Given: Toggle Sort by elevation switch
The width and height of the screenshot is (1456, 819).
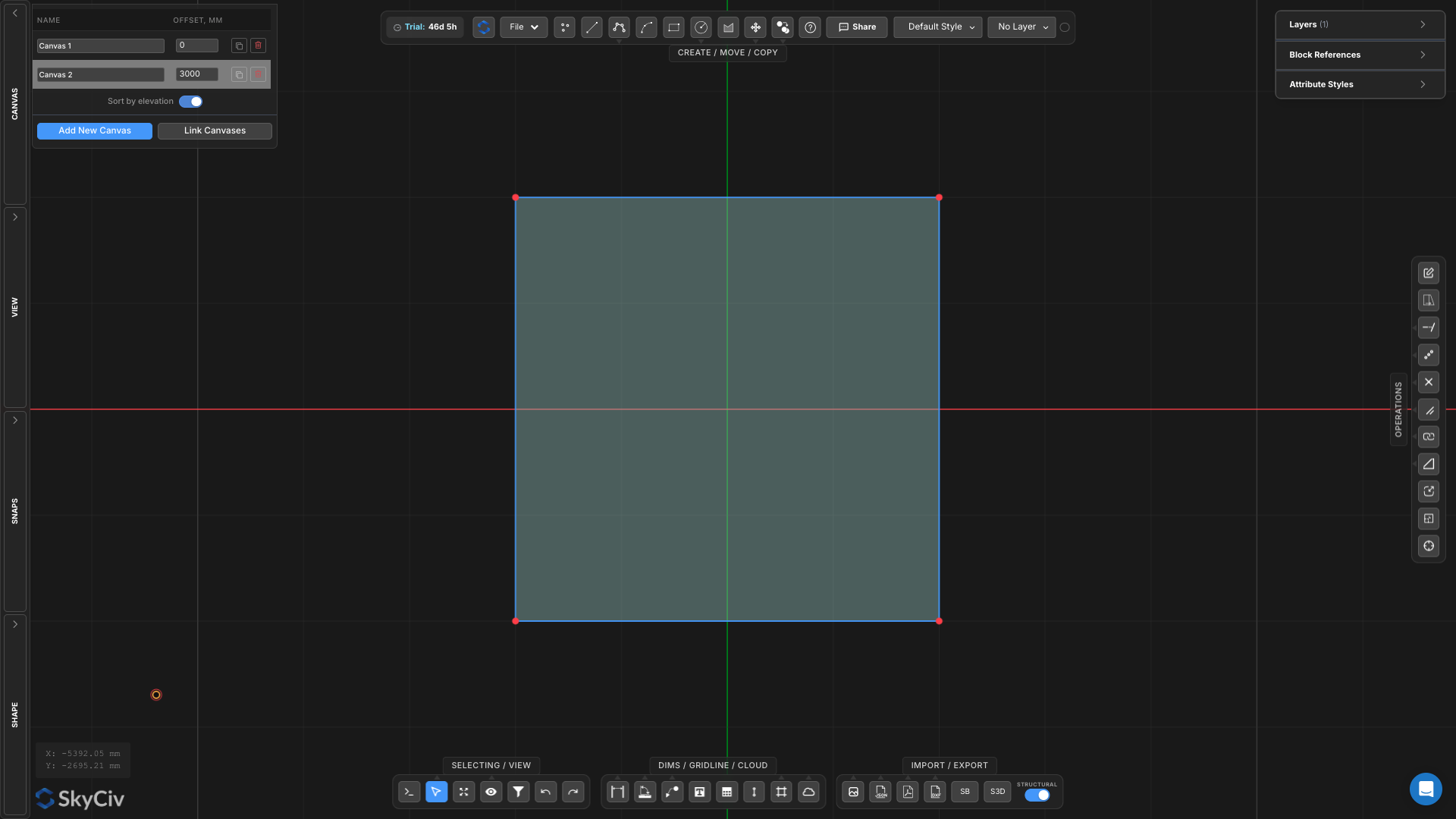Looking at the screenshot, I should click(x=191, y=102).
